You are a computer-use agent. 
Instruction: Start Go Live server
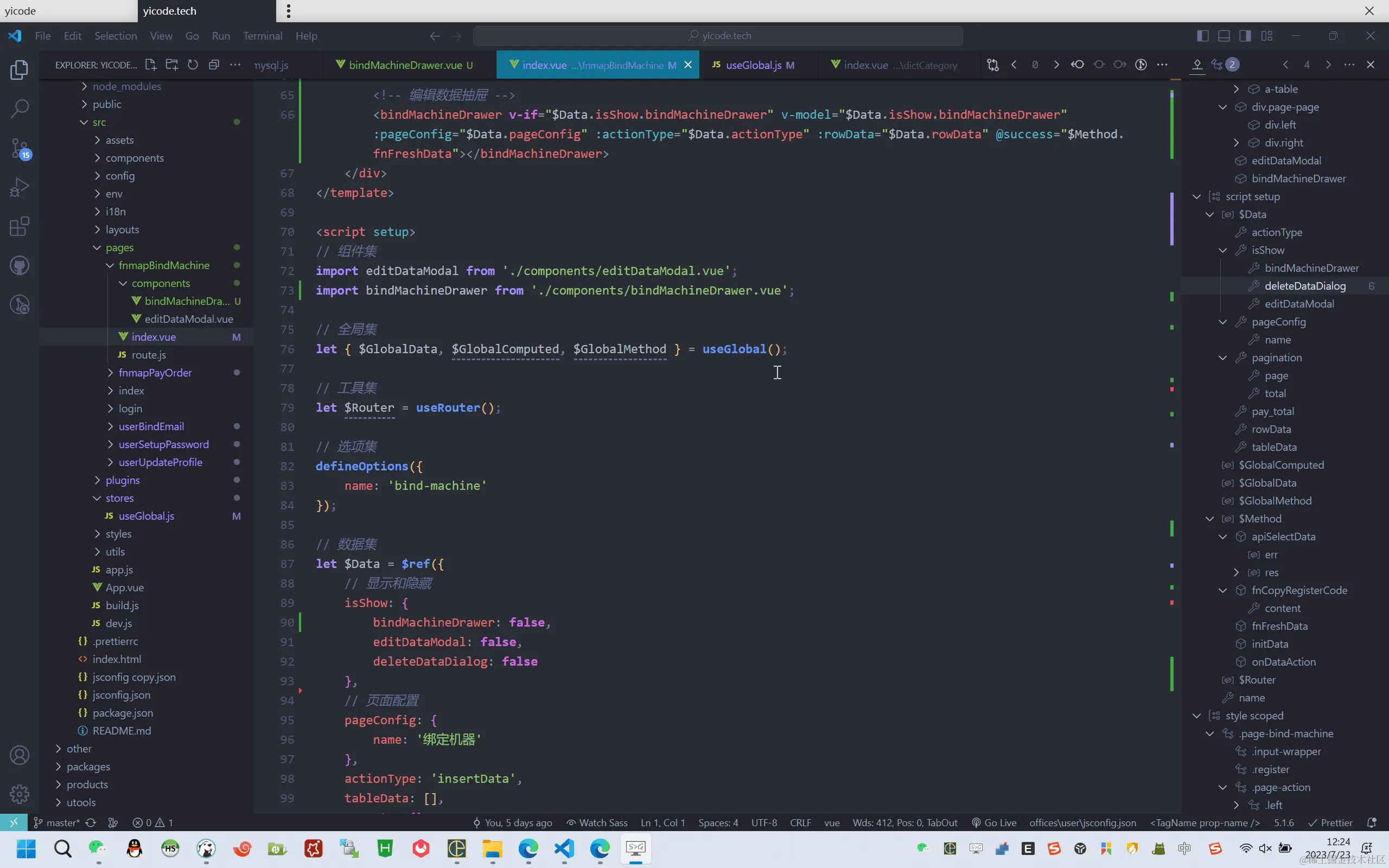coord(993,822)
